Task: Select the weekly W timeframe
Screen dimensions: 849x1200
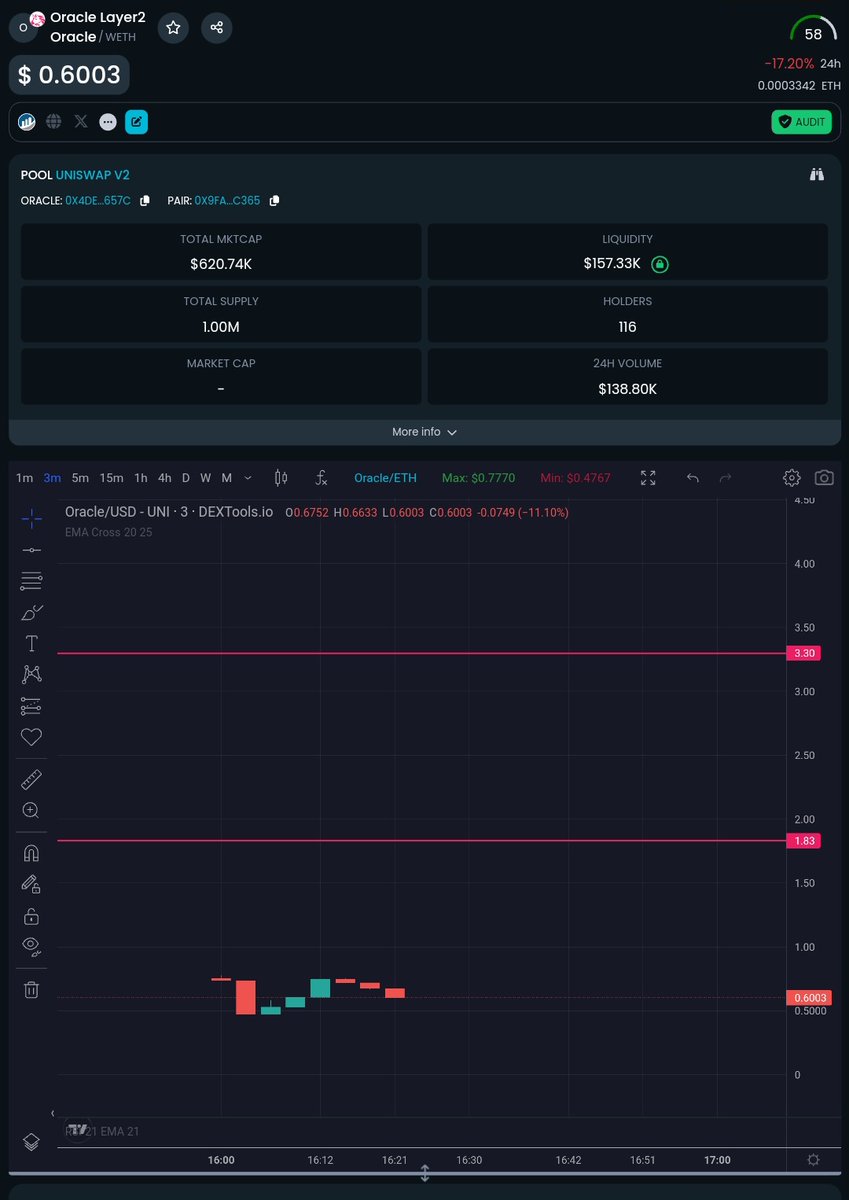Action: click(206, 478)
